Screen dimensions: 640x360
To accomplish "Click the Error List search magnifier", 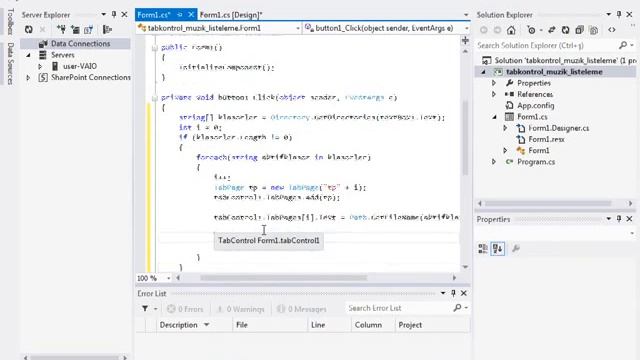I will coord(458,308).
